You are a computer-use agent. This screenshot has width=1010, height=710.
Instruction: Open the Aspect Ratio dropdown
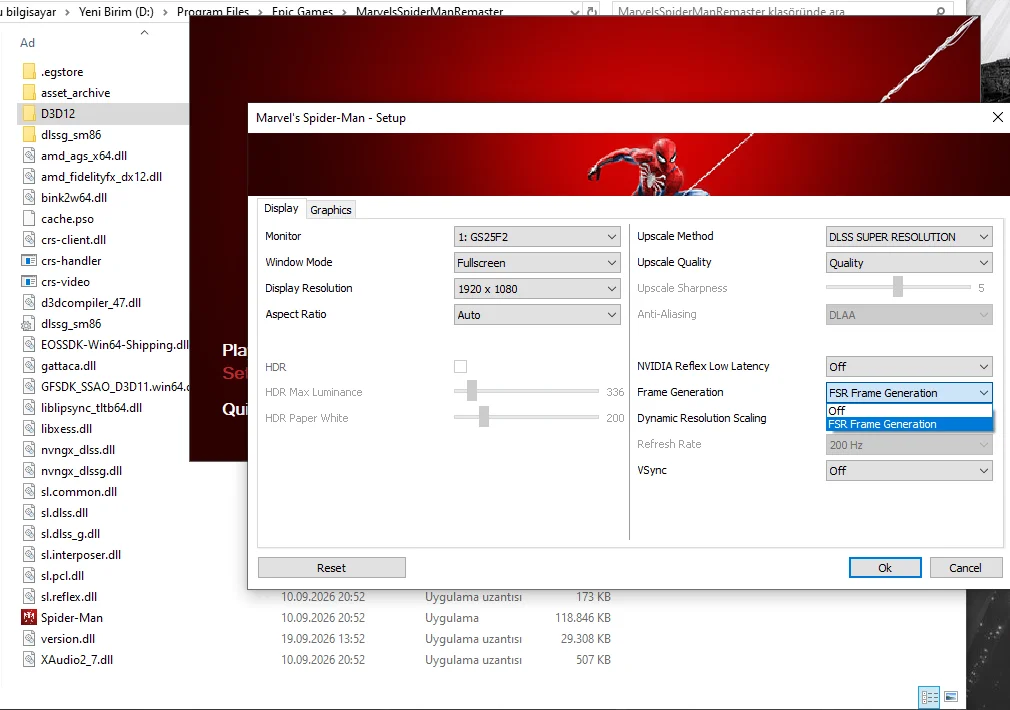tap(537, 314)
